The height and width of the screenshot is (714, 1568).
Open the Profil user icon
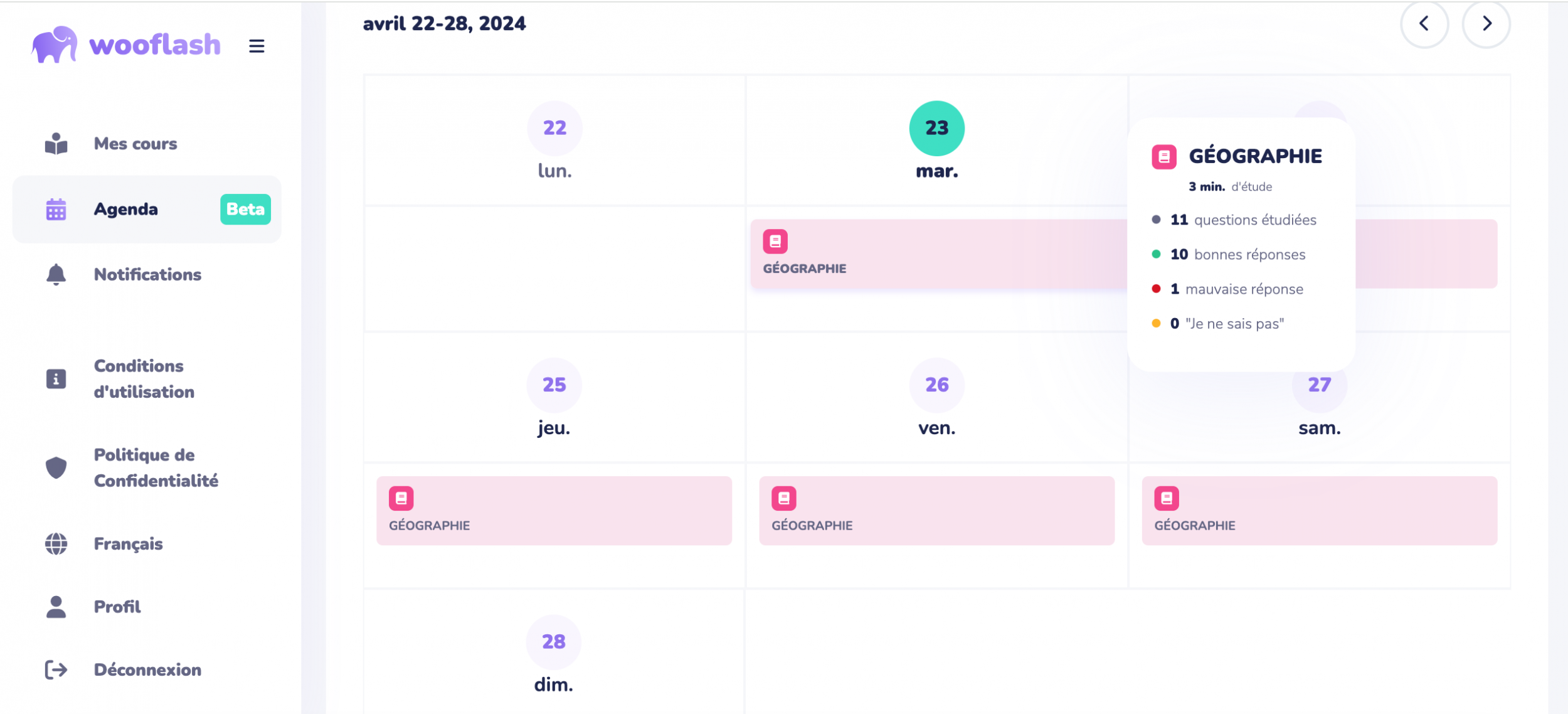click(56, 607)
